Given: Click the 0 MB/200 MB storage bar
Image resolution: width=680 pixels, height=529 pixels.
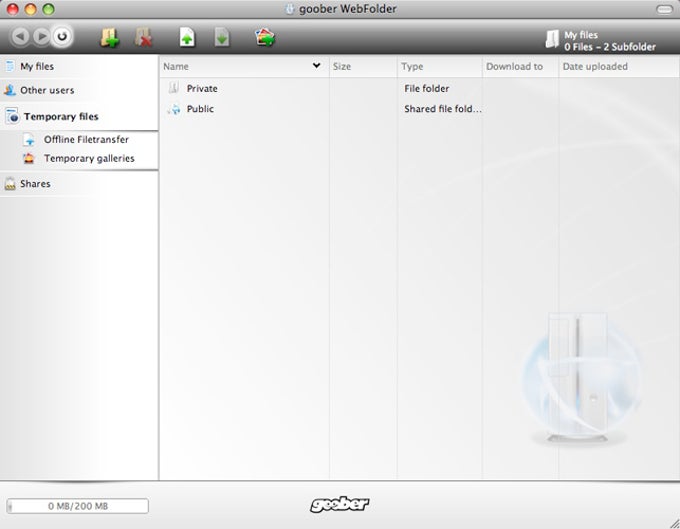Looking at the screenshot, I should pos(78,506).
